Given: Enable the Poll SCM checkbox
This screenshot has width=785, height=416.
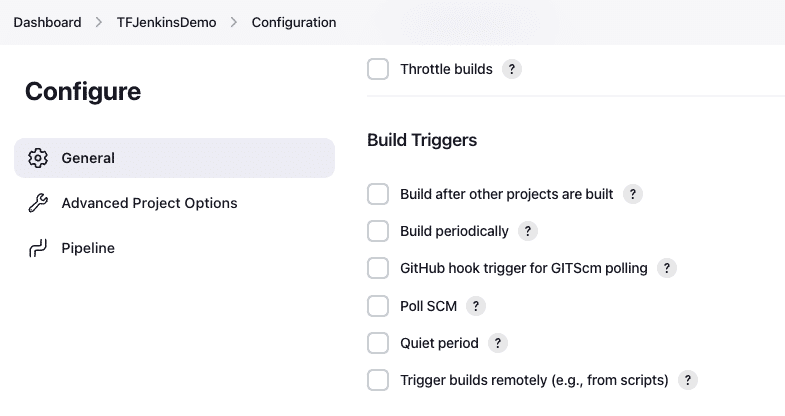Looking at the screenshot, I should (378, 306).
